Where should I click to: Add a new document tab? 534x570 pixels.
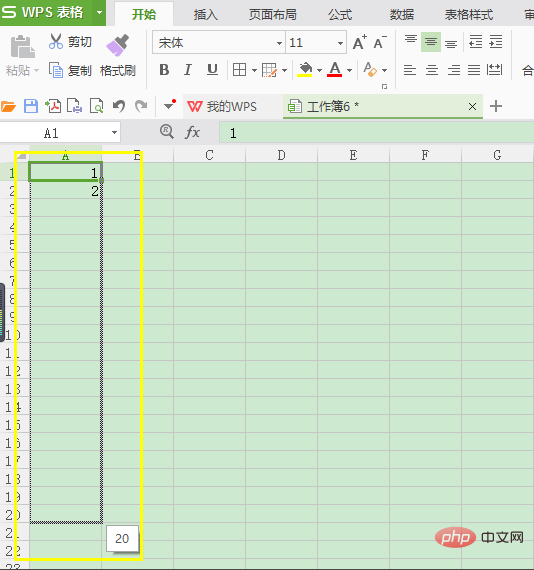[496, 106]
